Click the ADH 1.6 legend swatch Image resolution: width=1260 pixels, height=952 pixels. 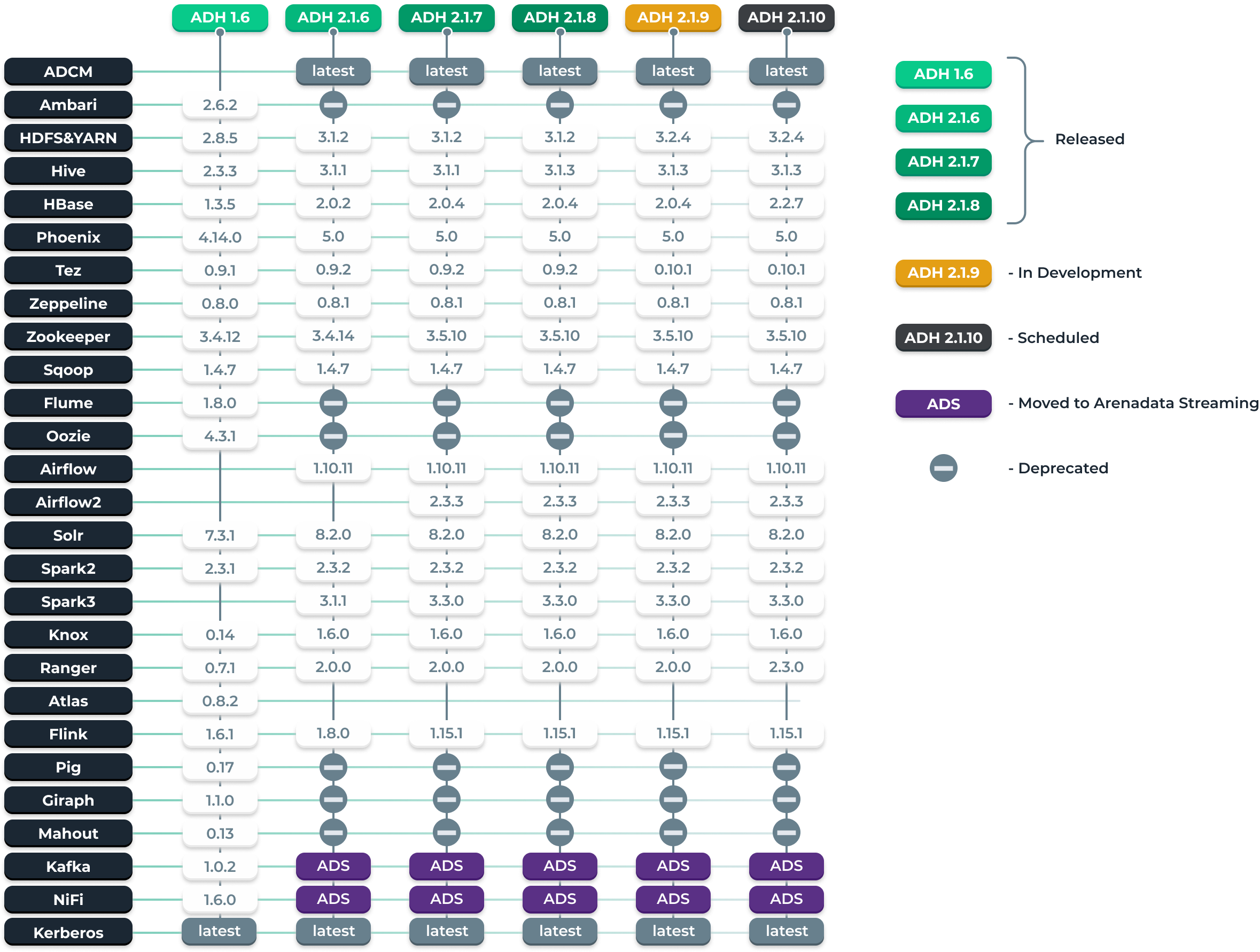[x=943, y=74]
